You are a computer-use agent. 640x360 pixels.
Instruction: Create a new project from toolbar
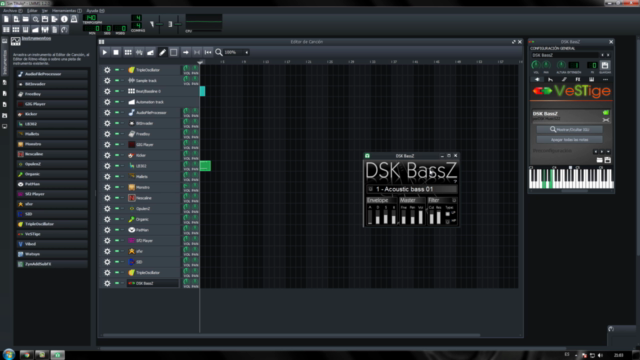click(6, 19)
